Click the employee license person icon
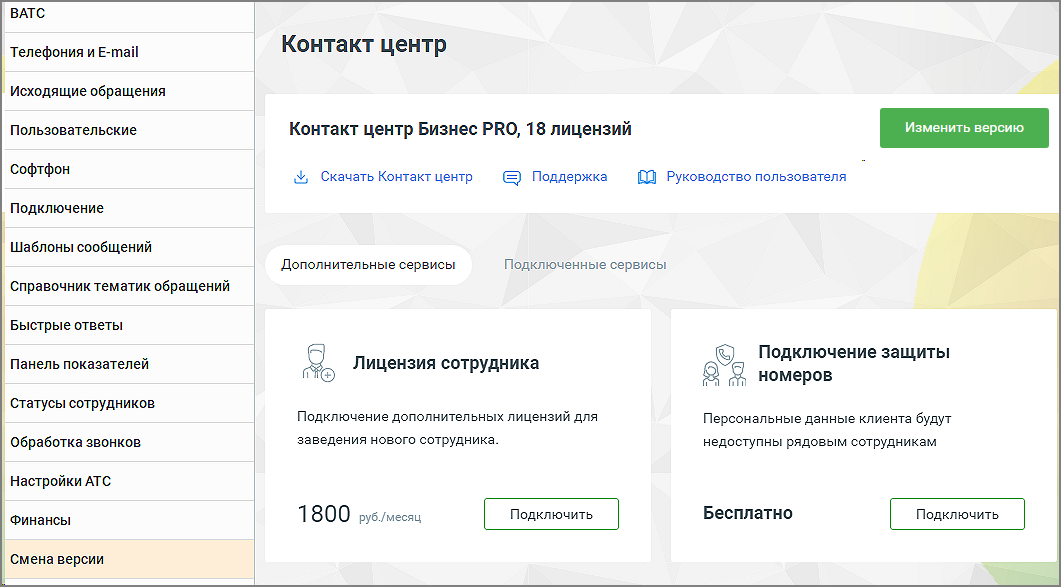 (x=318, y=363)
